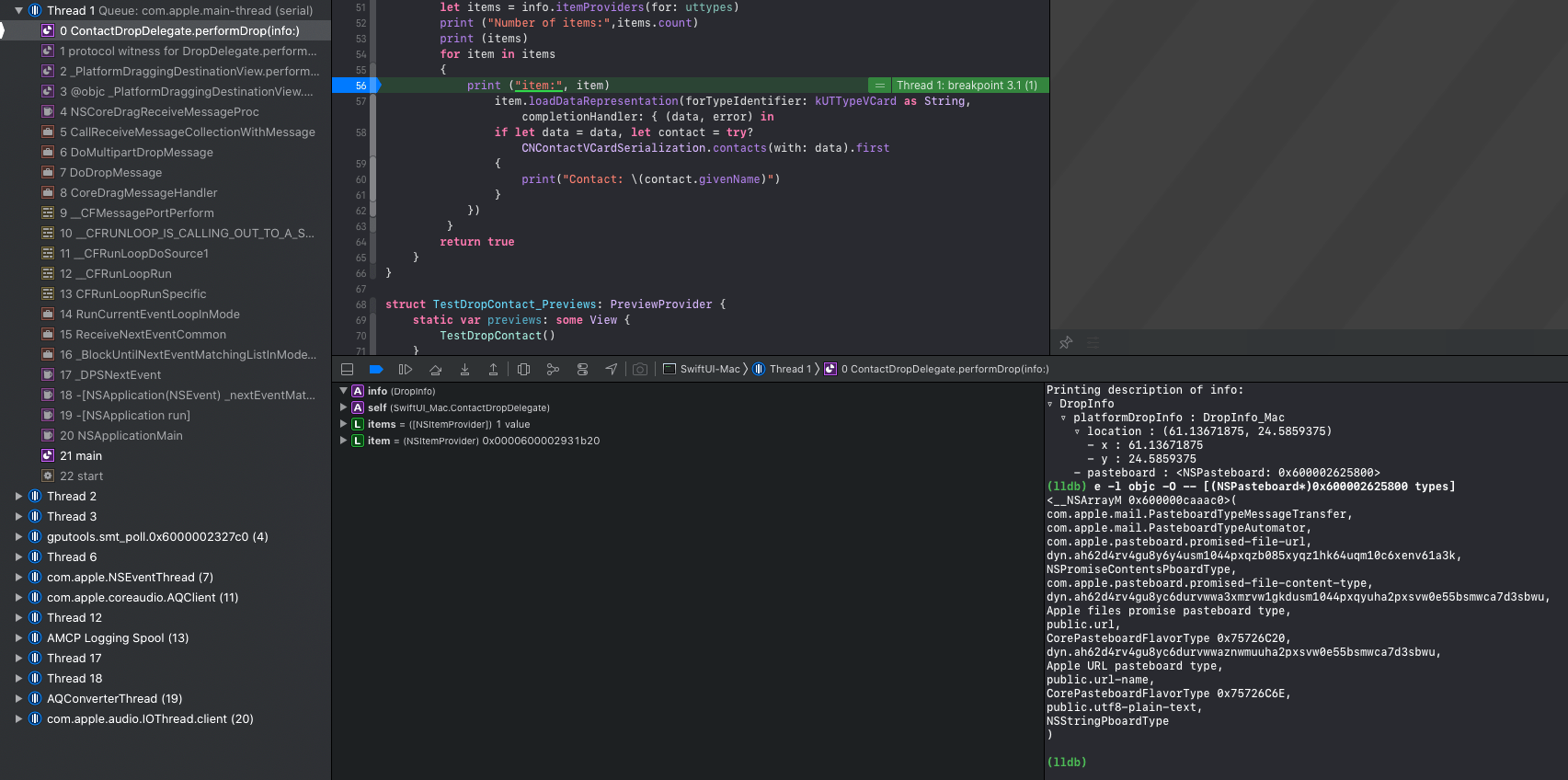Click icon of frame 6 DoMultipartDropMessage
The image size is (1568, 780).
(48, 153)
